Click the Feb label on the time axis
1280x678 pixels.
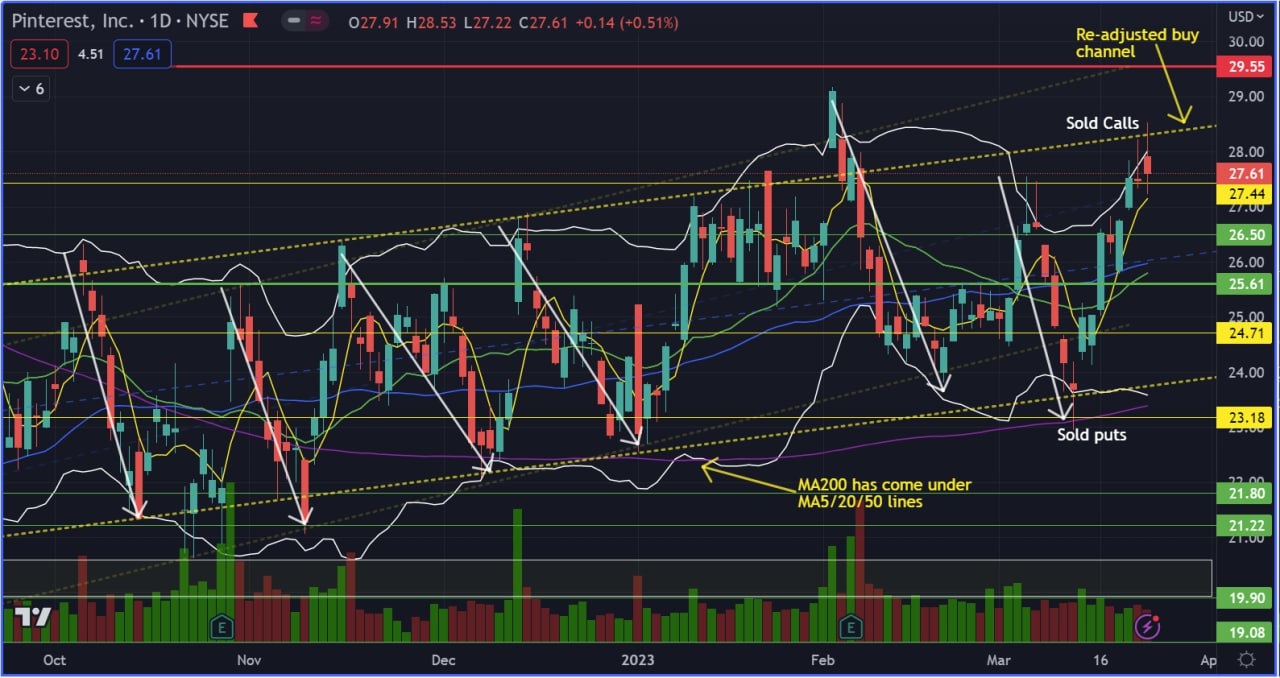(822, 660)
